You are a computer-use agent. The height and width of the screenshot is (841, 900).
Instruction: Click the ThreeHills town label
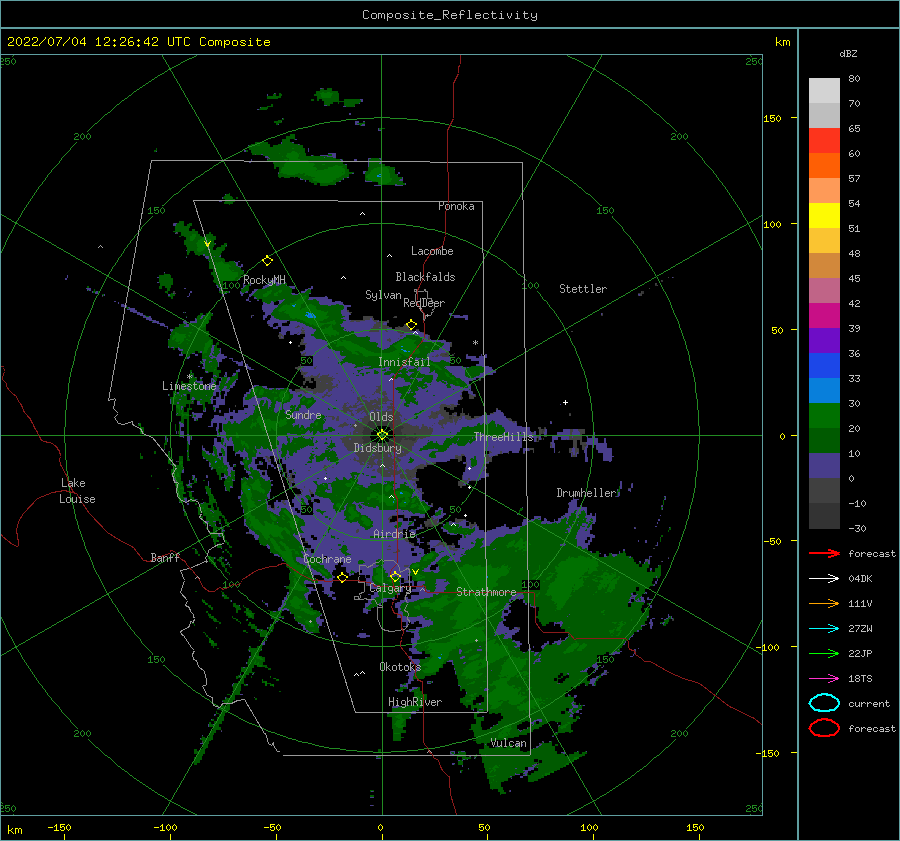point(503,437)
